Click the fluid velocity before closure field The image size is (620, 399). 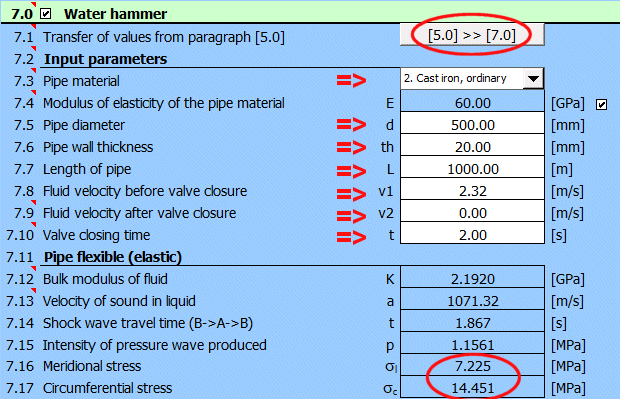(x=473, y=191)
